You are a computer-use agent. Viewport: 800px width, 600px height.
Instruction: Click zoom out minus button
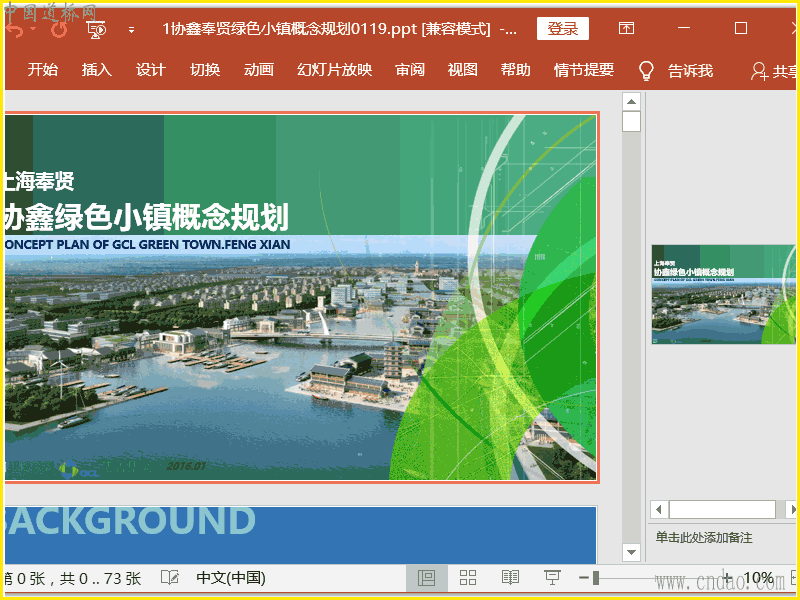[583, 578]
